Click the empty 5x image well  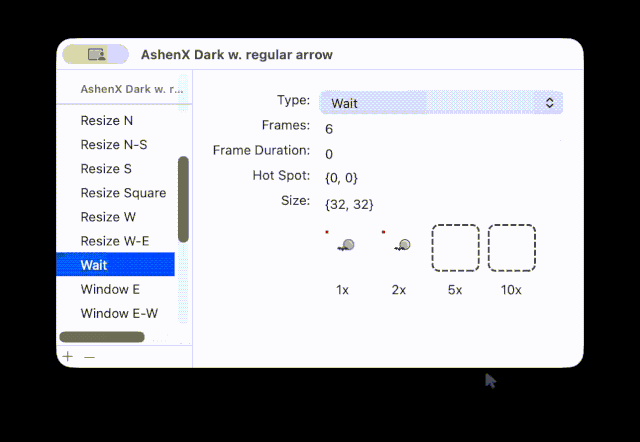coord(456,248)
